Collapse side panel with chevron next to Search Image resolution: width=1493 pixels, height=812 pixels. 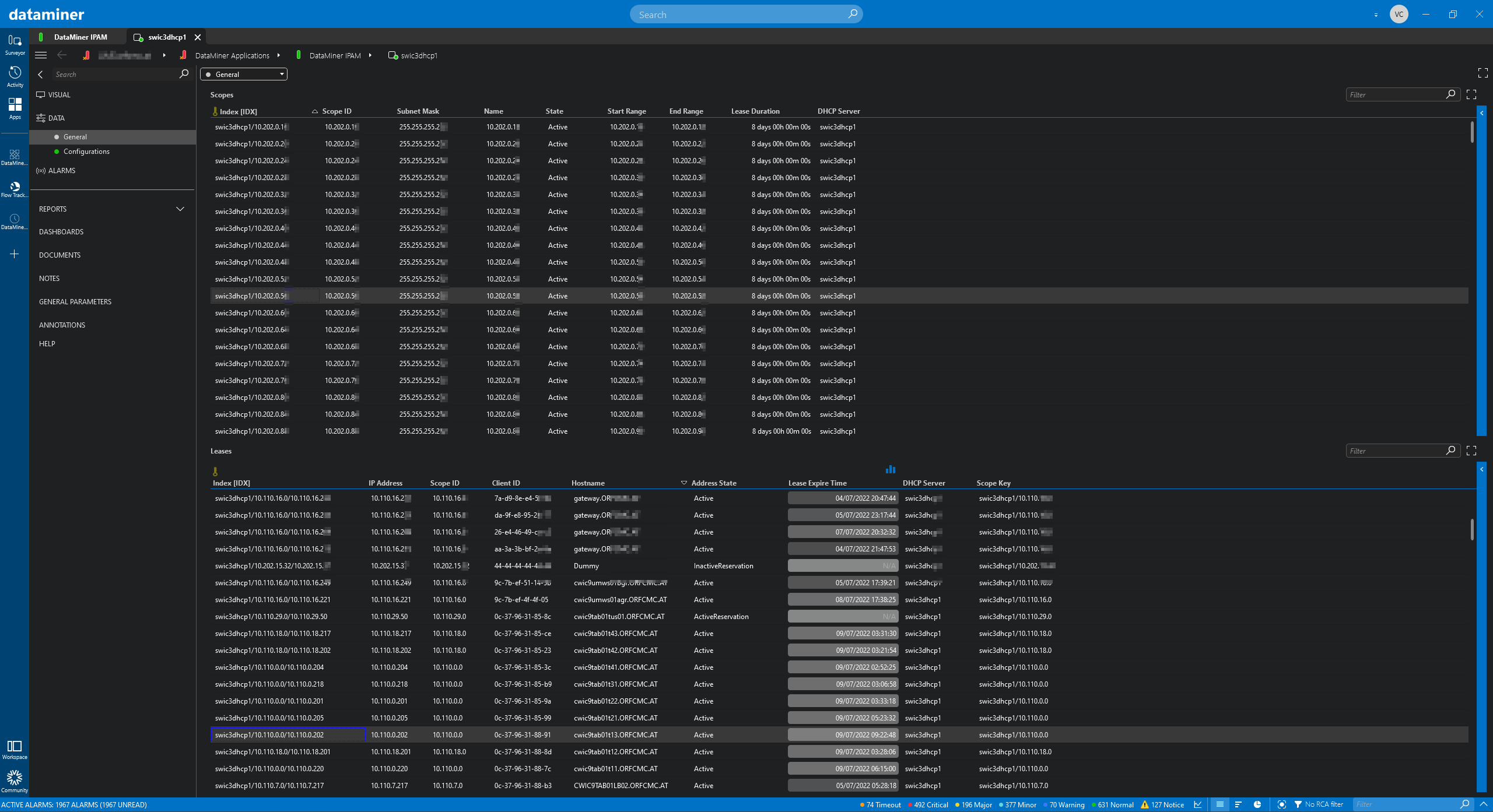tap(40, 75)
